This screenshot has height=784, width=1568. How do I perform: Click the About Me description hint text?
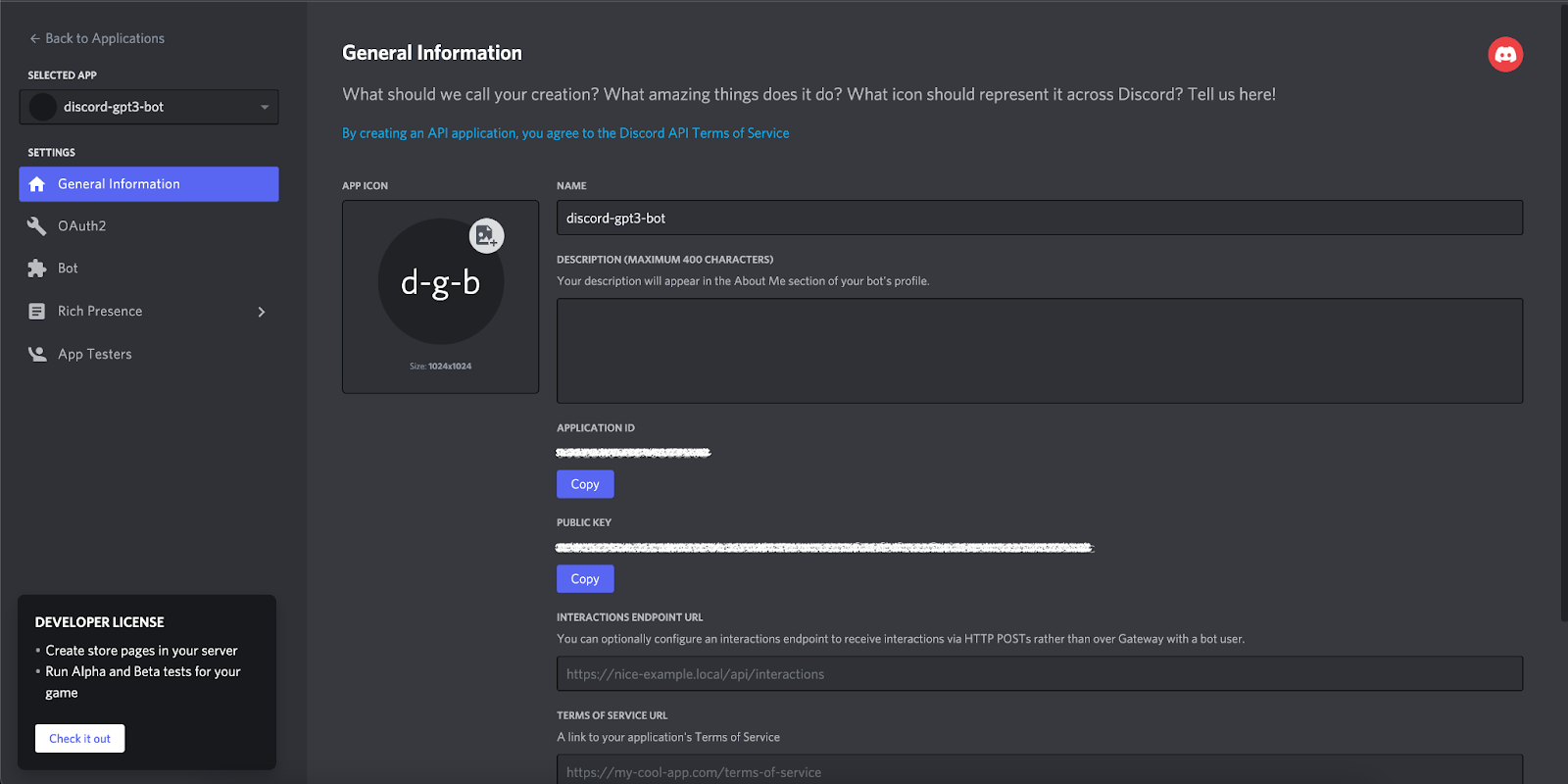point(744,281)
